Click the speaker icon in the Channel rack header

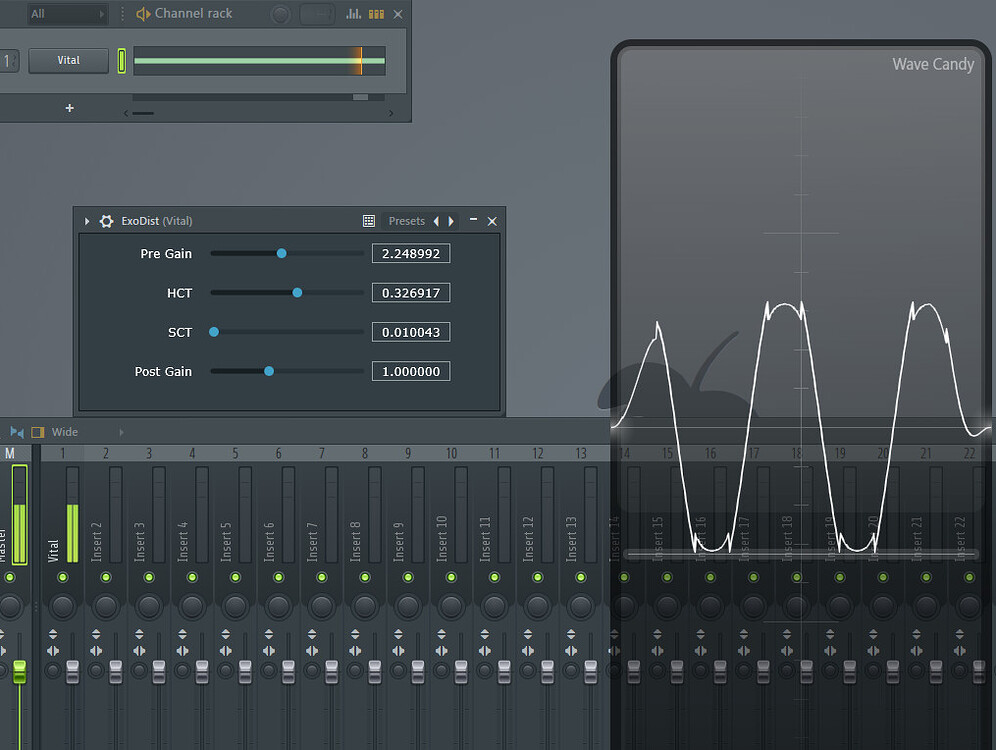pos(142,13)
